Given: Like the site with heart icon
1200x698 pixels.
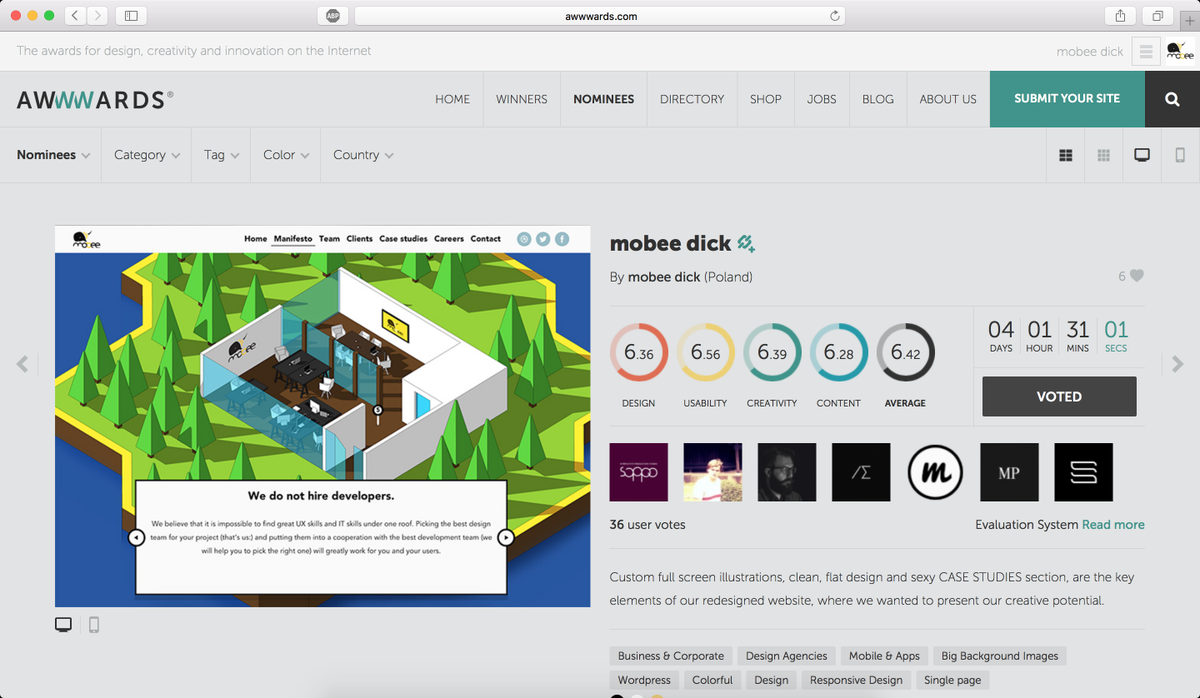Looking at the screenshot, I should 1136,276.
